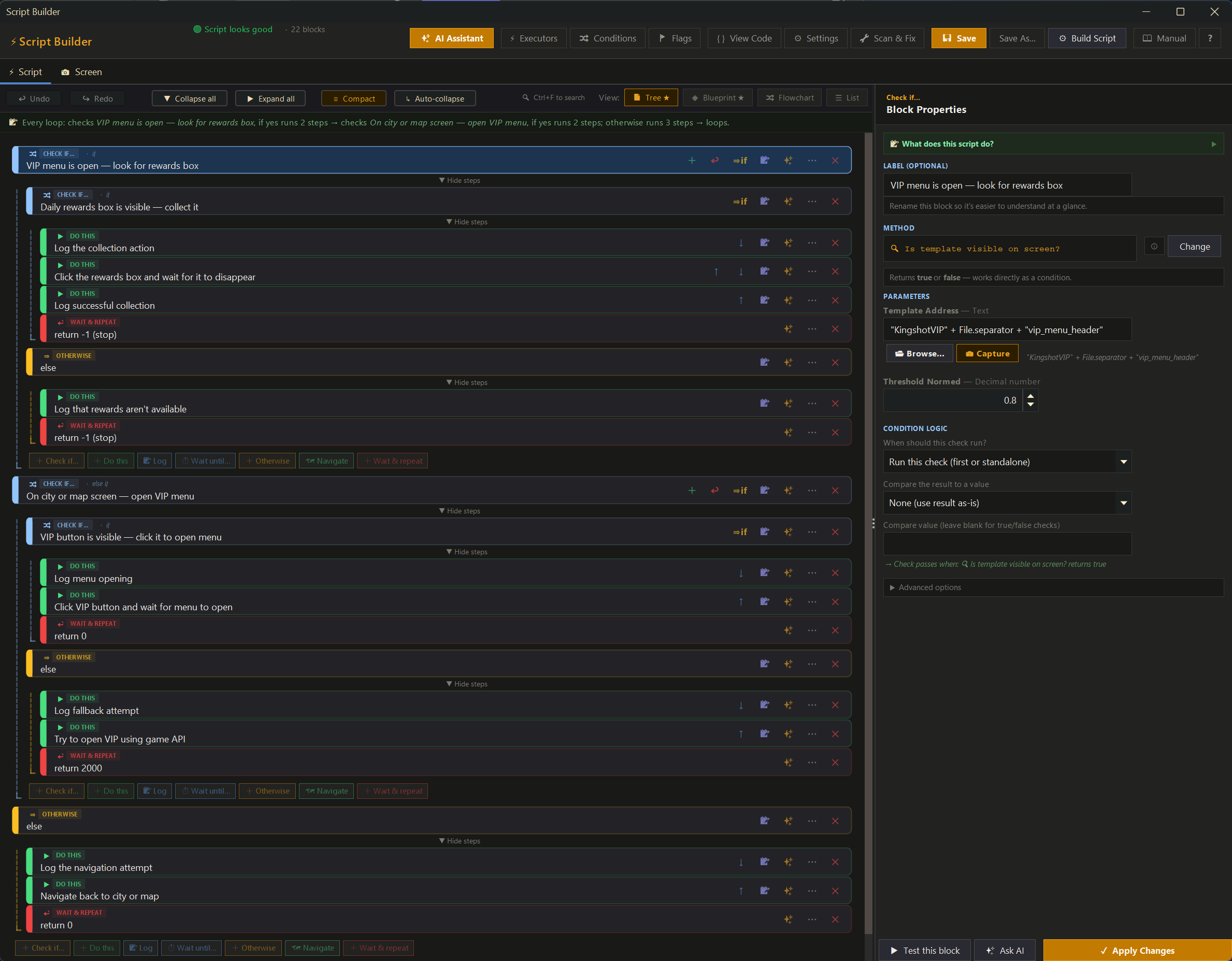Switch view to Tree
Viewport: 1232px width, 961px height.
[x=651, y=97]
